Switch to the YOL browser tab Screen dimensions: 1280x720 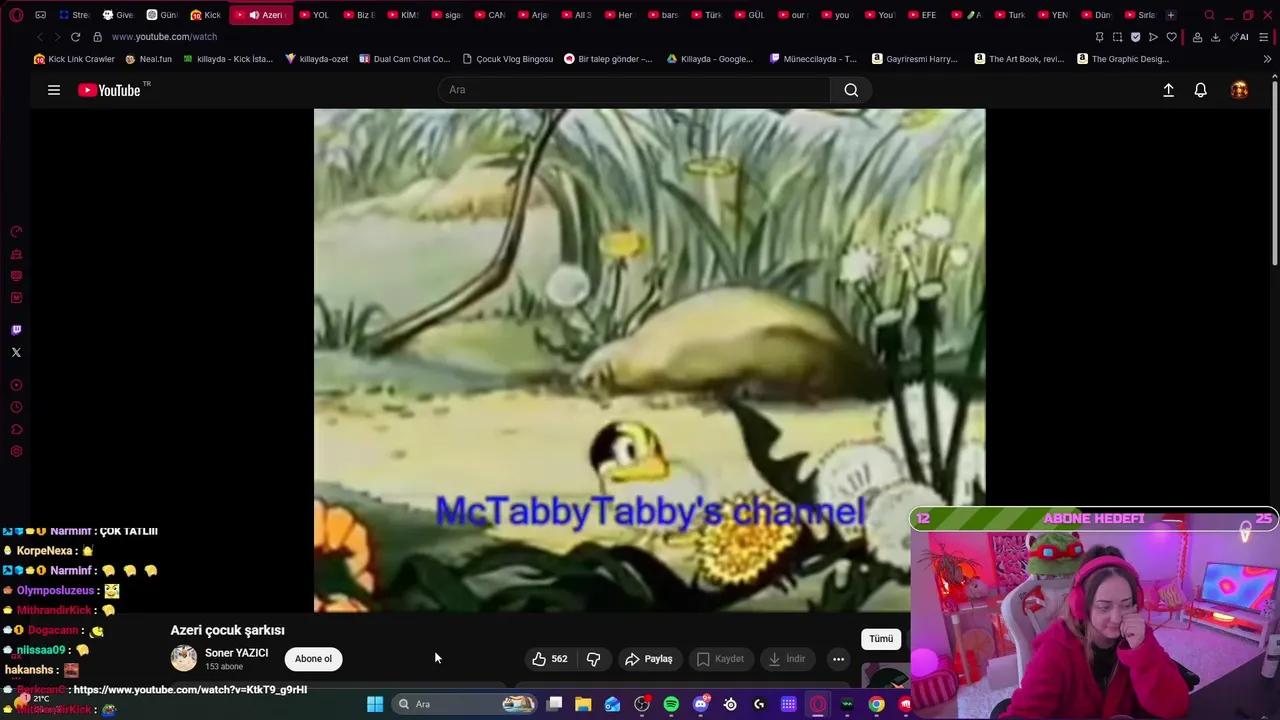point(313,15)
